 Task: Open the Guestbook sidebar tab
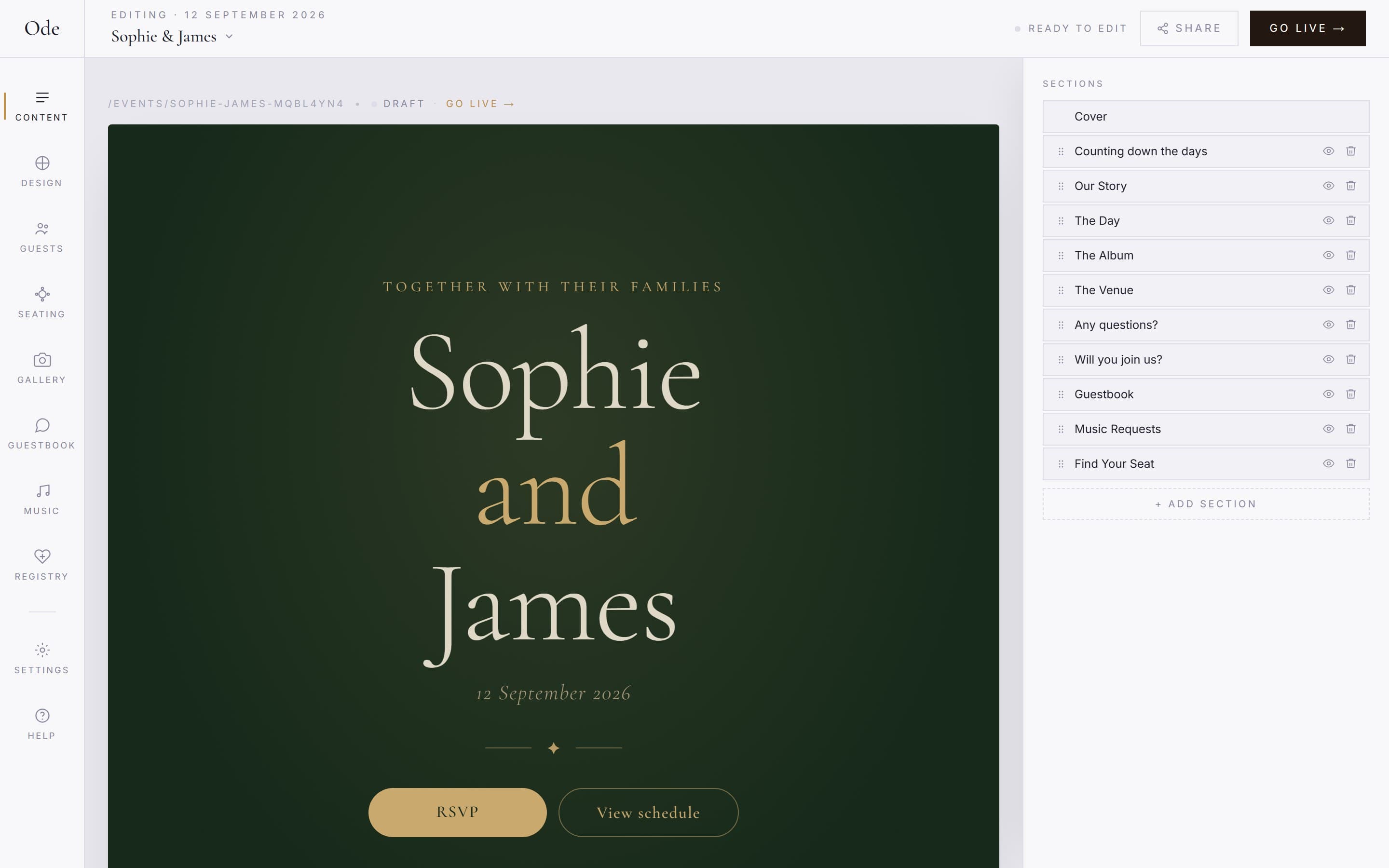coord(42,434)
